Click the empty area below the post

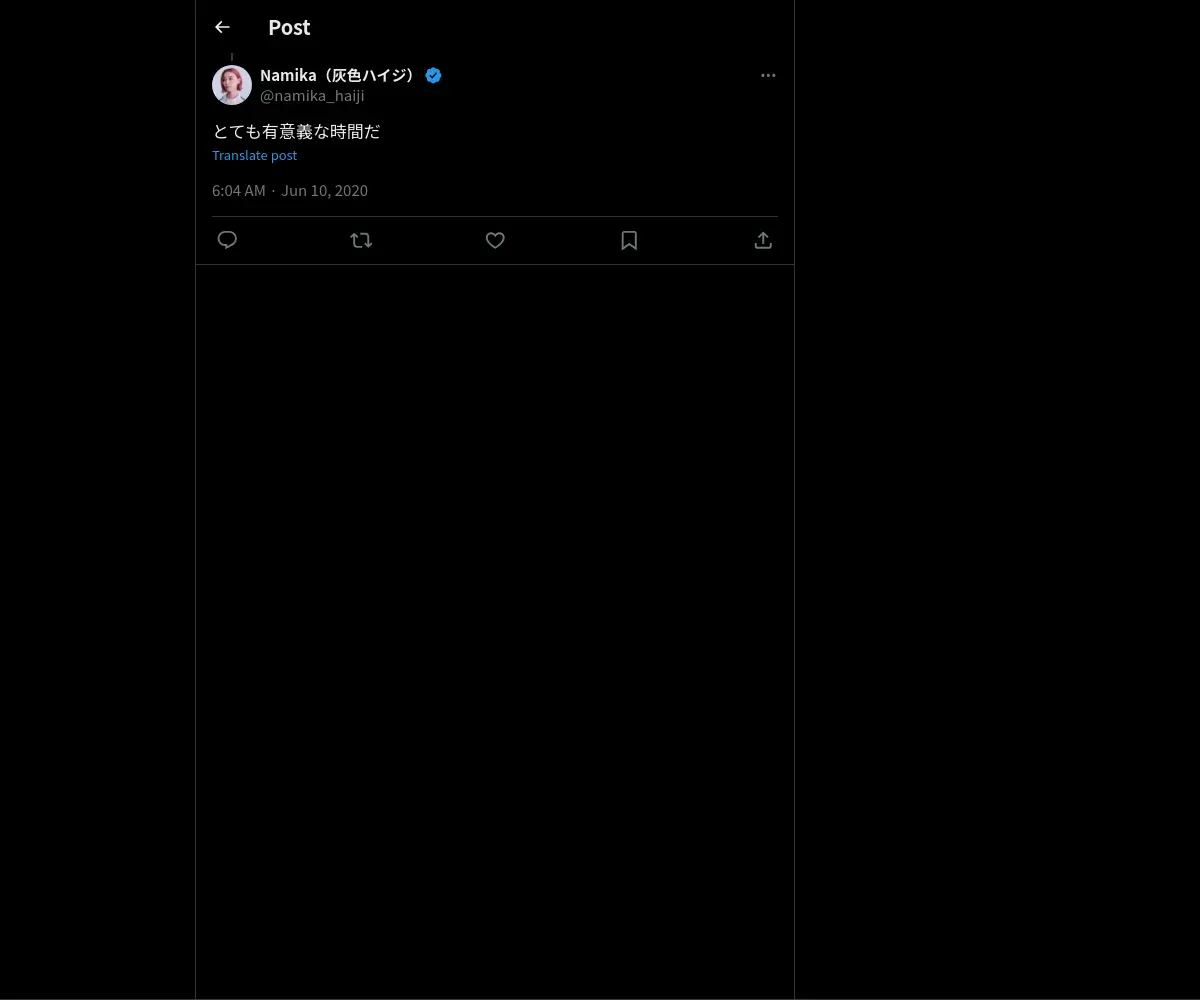pyautogui.click(x=495, y=630)
